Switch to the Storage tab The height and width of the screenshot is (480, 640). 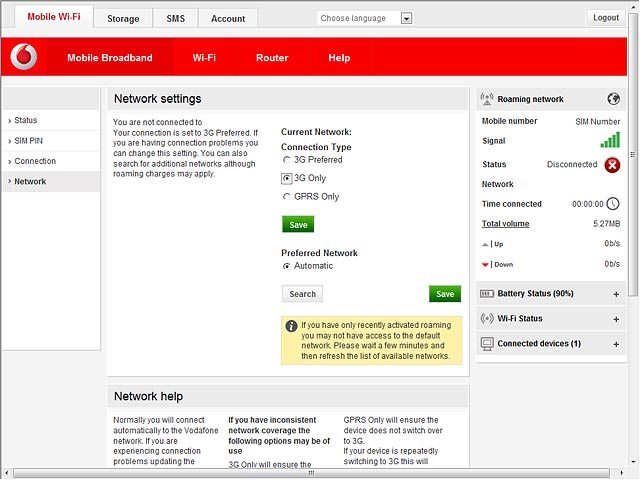(123, 18)
